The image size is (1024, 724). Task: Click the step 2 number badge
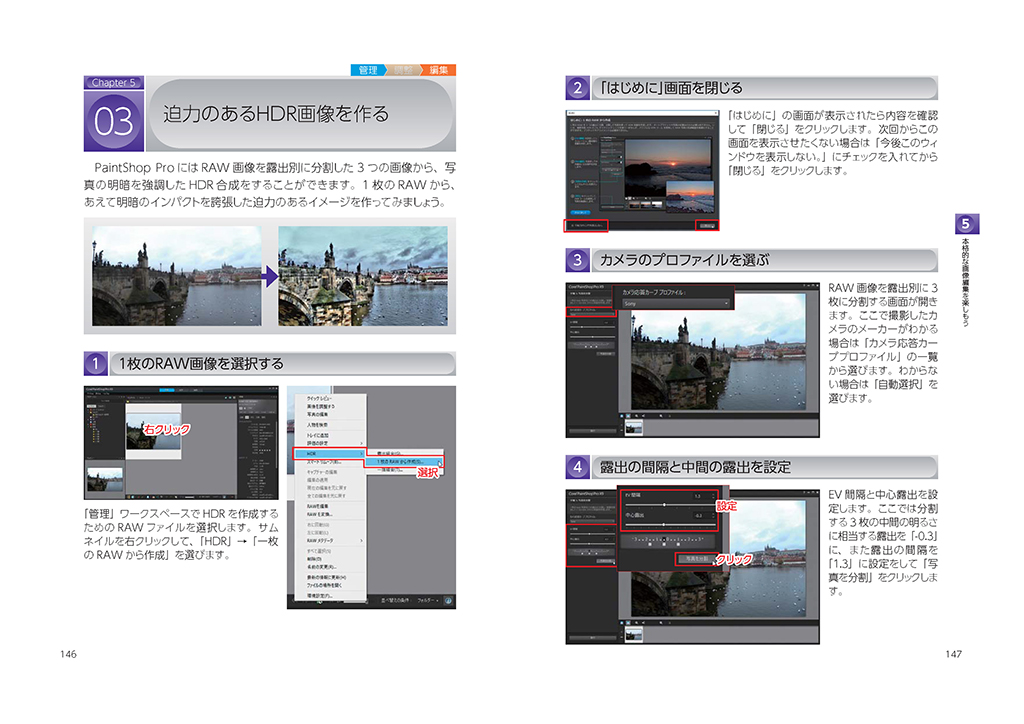pos(578,88)
